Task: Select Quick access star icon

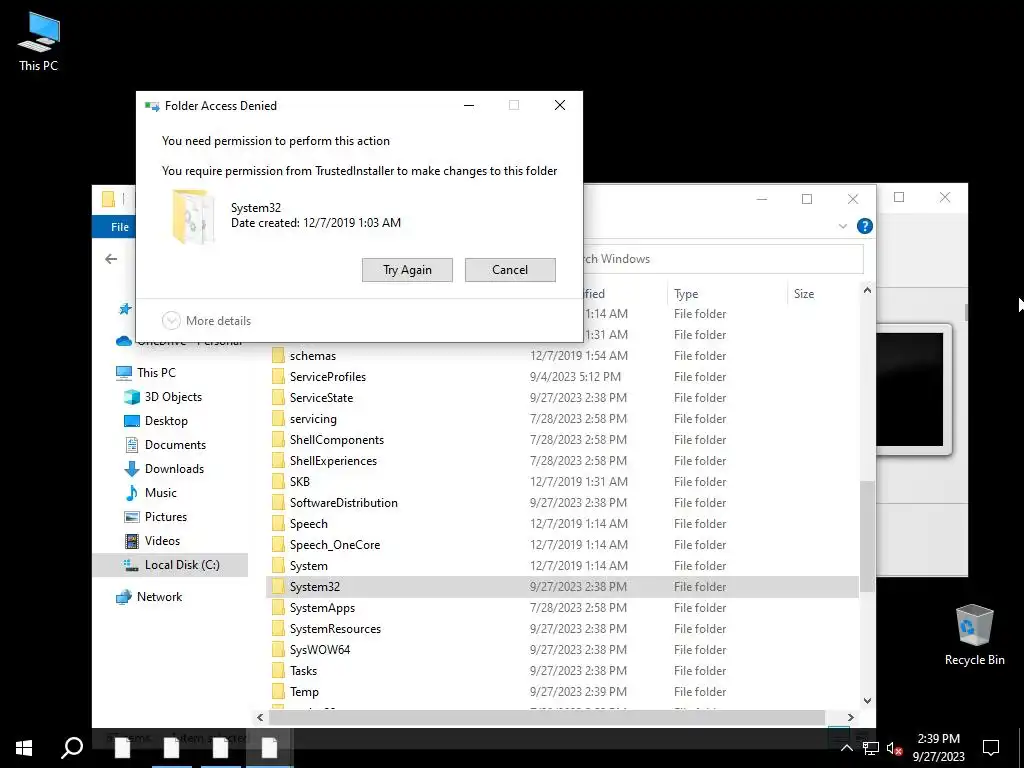Action: coord(125,309)
